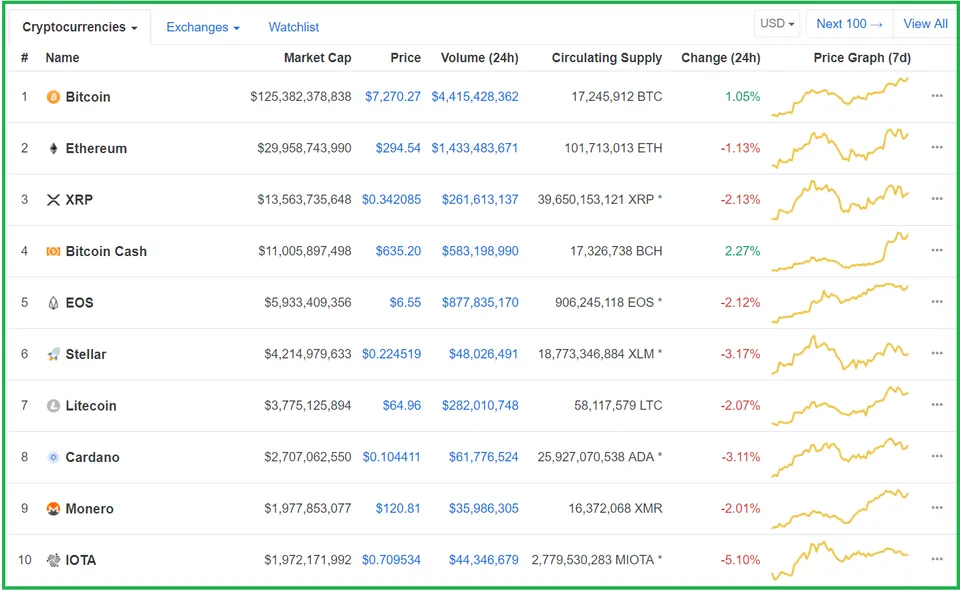This screenshot has width=960, height=591.
Task: Sort table by Name column header
Action: (62, 58)
